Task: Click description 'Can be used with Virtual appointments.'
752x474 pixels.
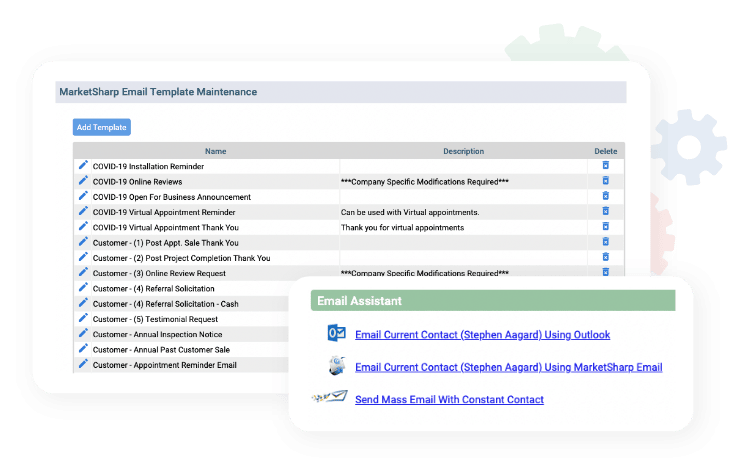Action: click(410, 212)
